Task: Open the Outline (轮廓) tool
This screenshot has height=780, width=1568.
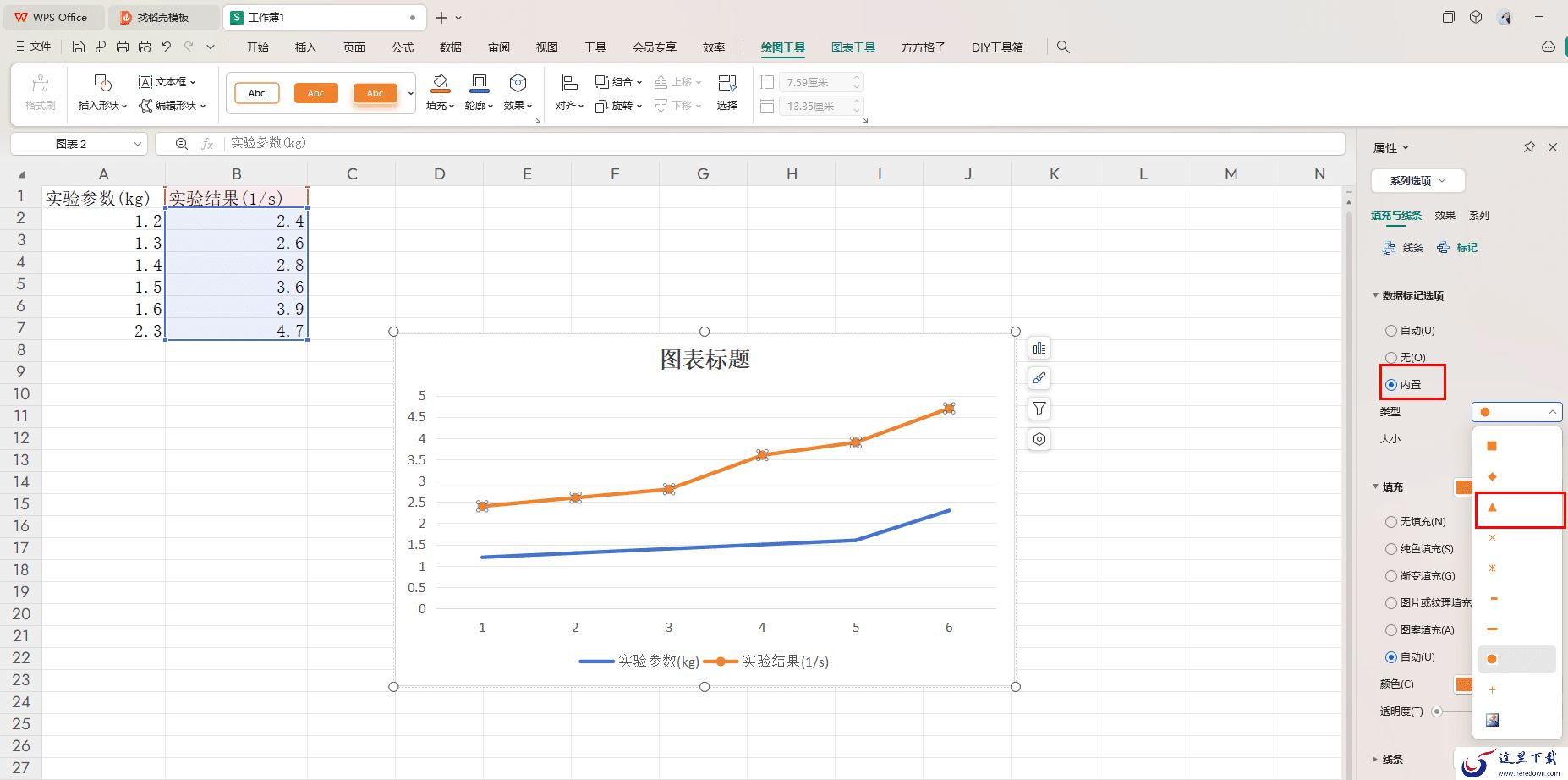Action: coord(479,92)
